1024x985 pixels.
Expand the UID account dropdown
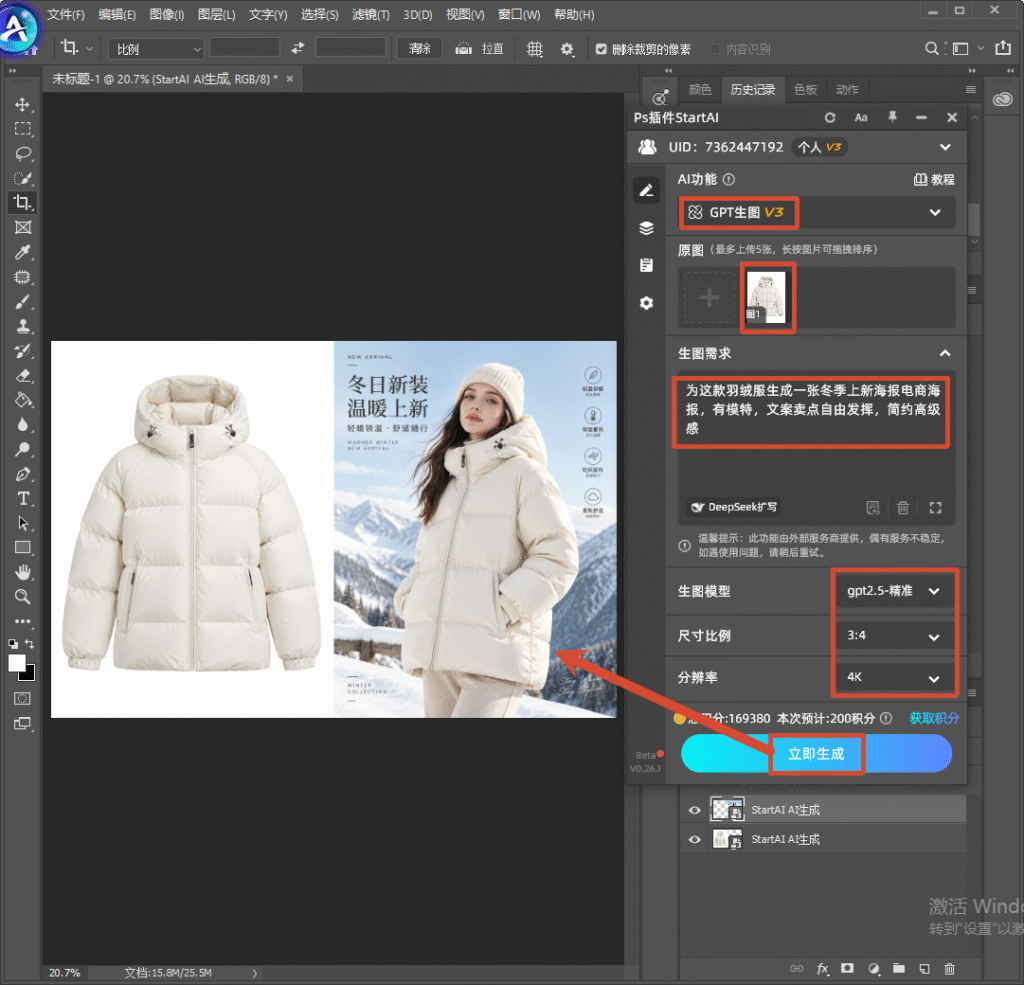click(945, 147)
